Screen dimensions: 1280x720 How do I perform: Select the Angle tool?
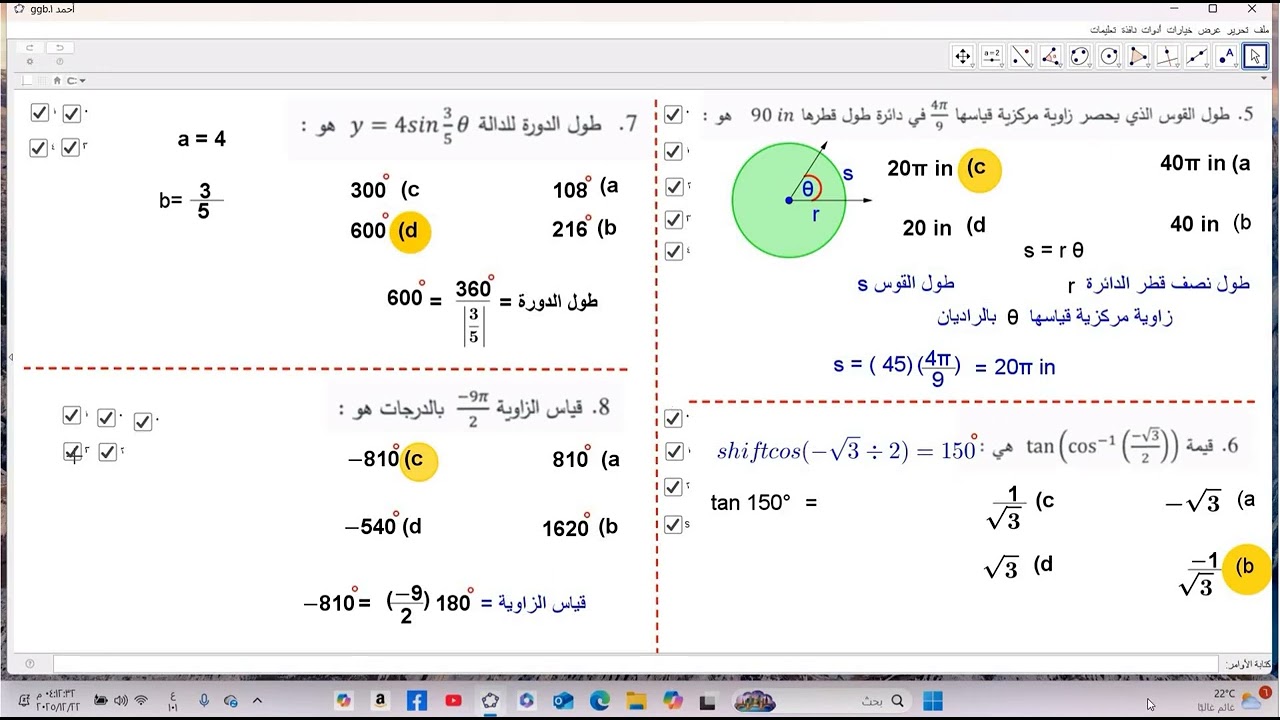point(1050,57)
